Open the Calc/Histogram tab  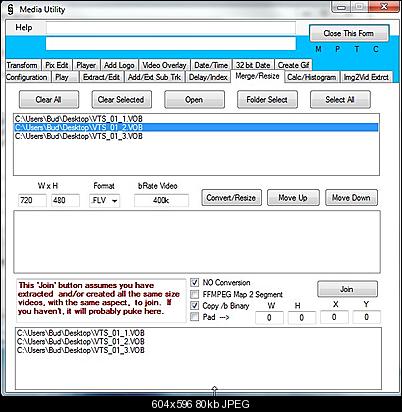tap(311, 77)
